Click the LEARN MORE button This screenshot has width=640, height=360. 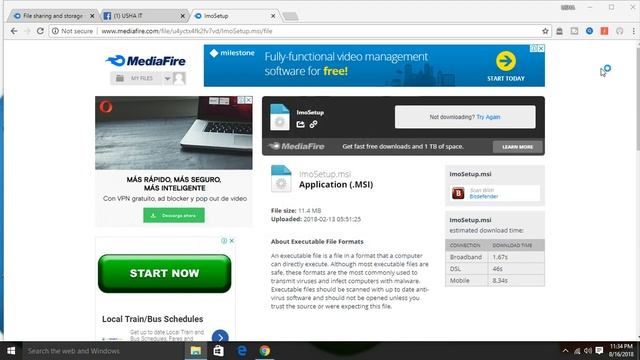pyautogui.click(x=518, y=147)
